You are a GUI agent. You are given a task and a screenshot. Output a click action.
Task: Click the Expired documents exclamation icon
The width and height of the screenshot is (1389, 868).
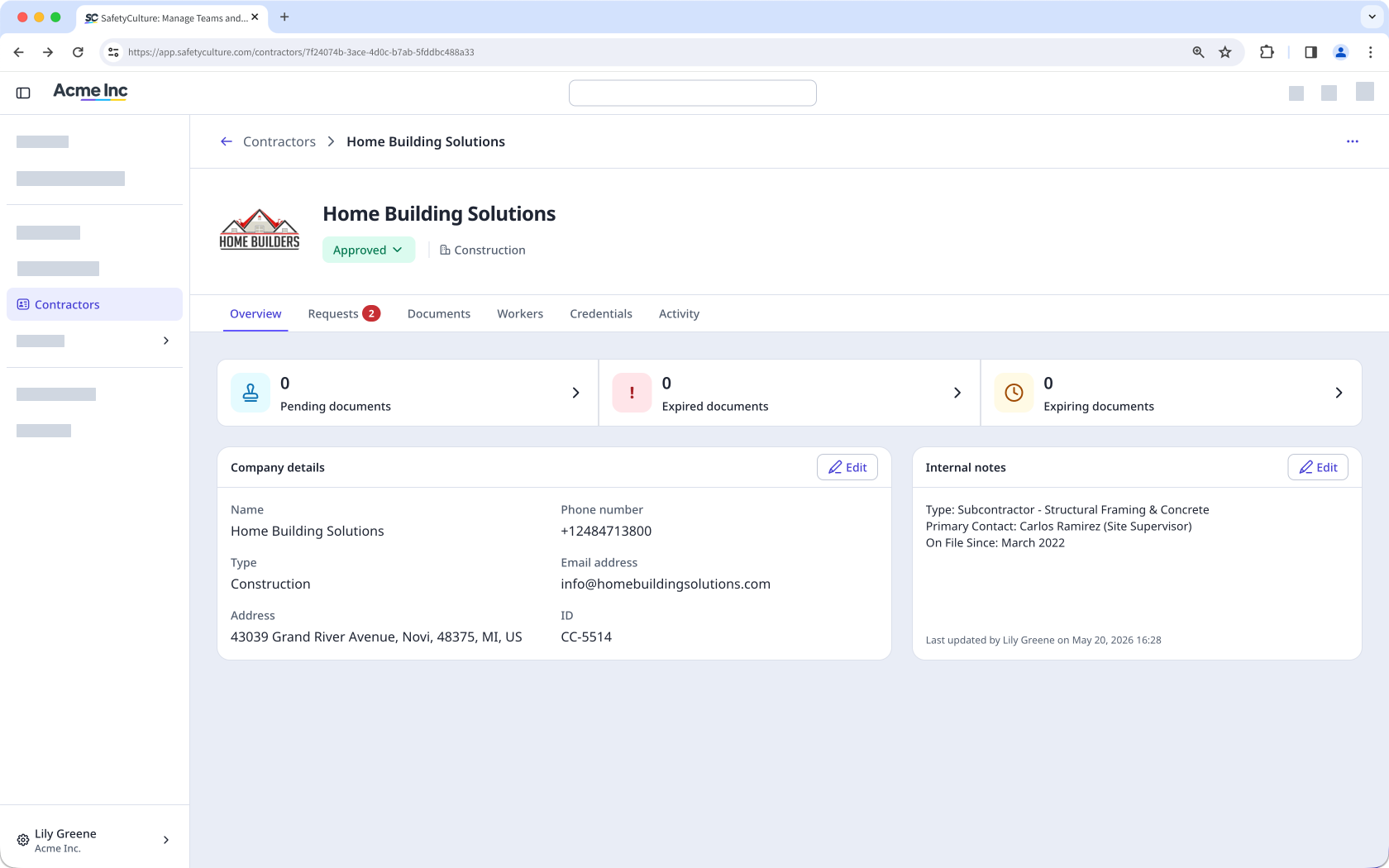632,393
